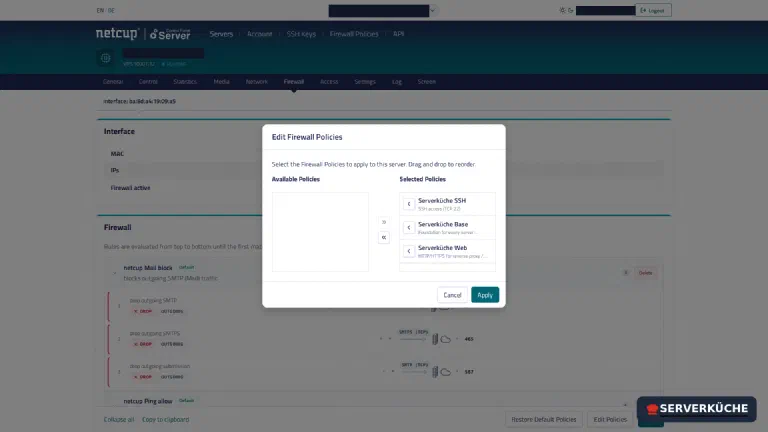The height and width of the screenshot is (432, 768).
Task: Move all policies to Selected with double-right arrow
Action: (384, 222)
